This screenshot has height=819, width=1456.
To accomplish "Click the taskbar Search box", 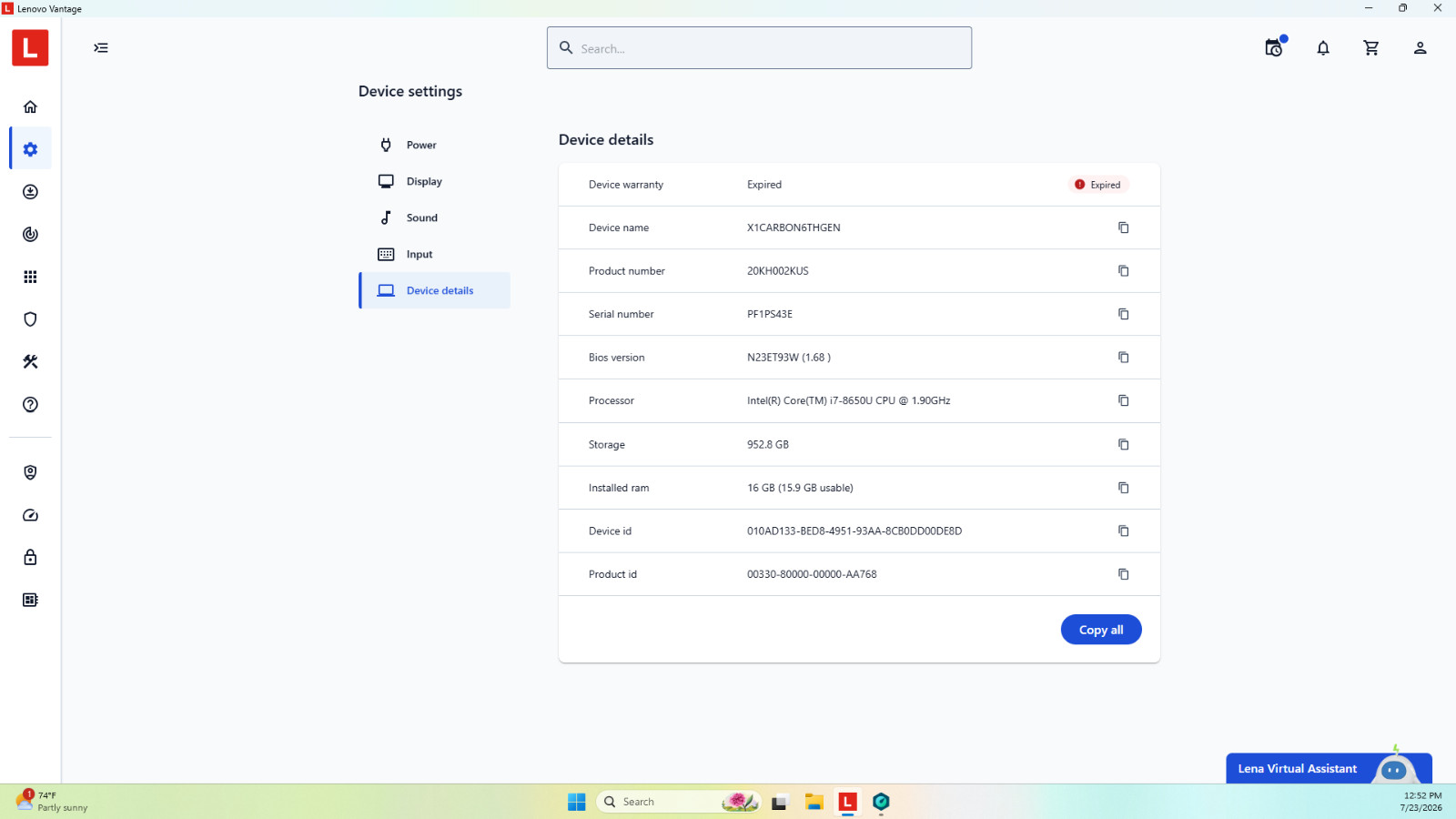I will pos(678,802).
